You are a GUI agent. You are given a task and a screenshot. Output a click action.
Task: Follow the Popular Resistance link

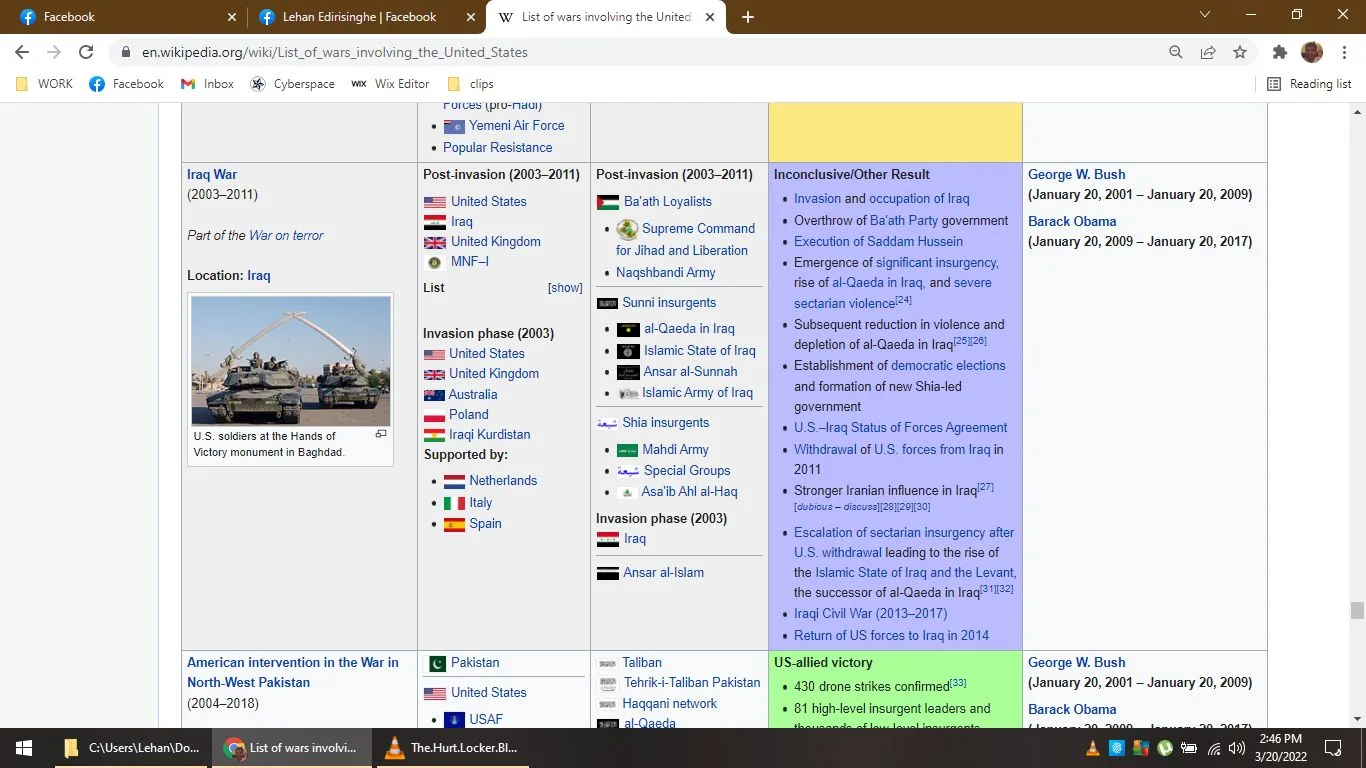coord(497,147)
